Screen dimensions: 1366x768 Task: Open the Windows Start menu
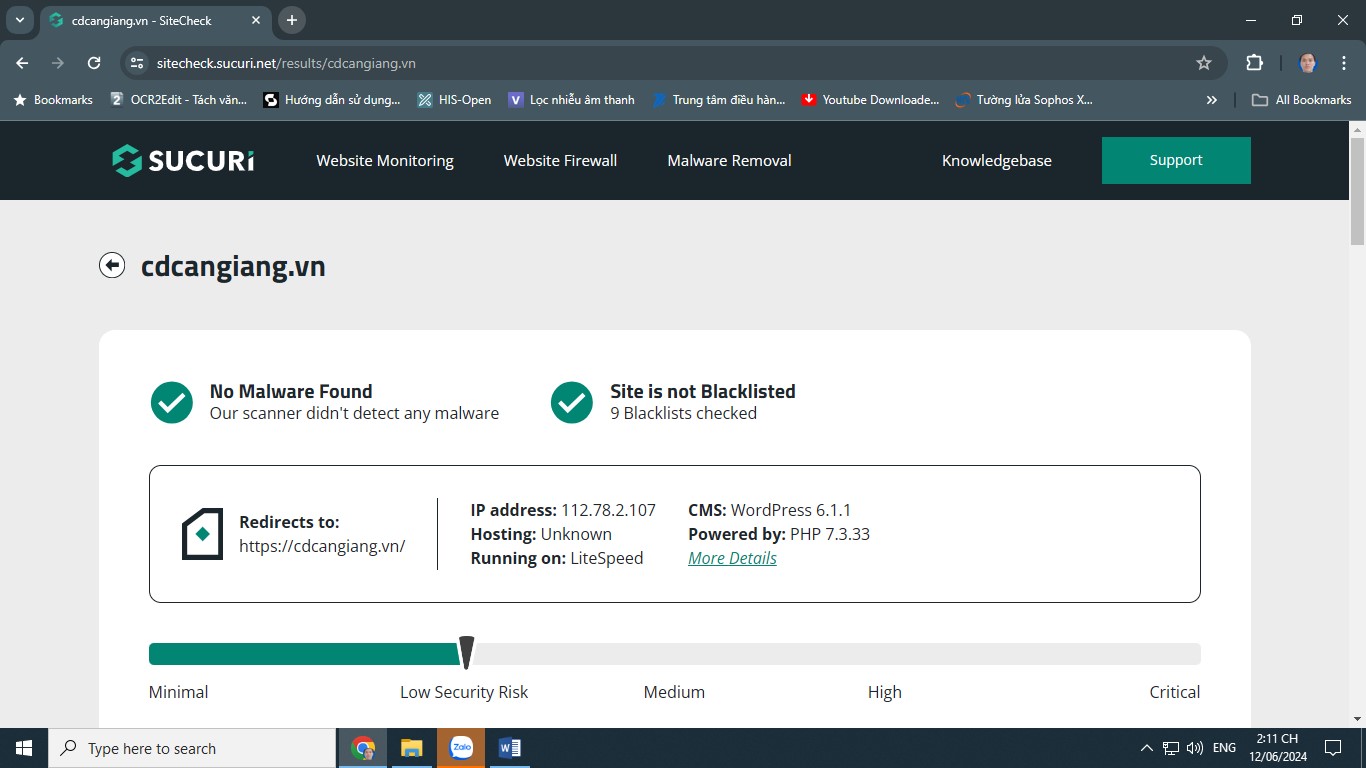[x=24, y=748]
